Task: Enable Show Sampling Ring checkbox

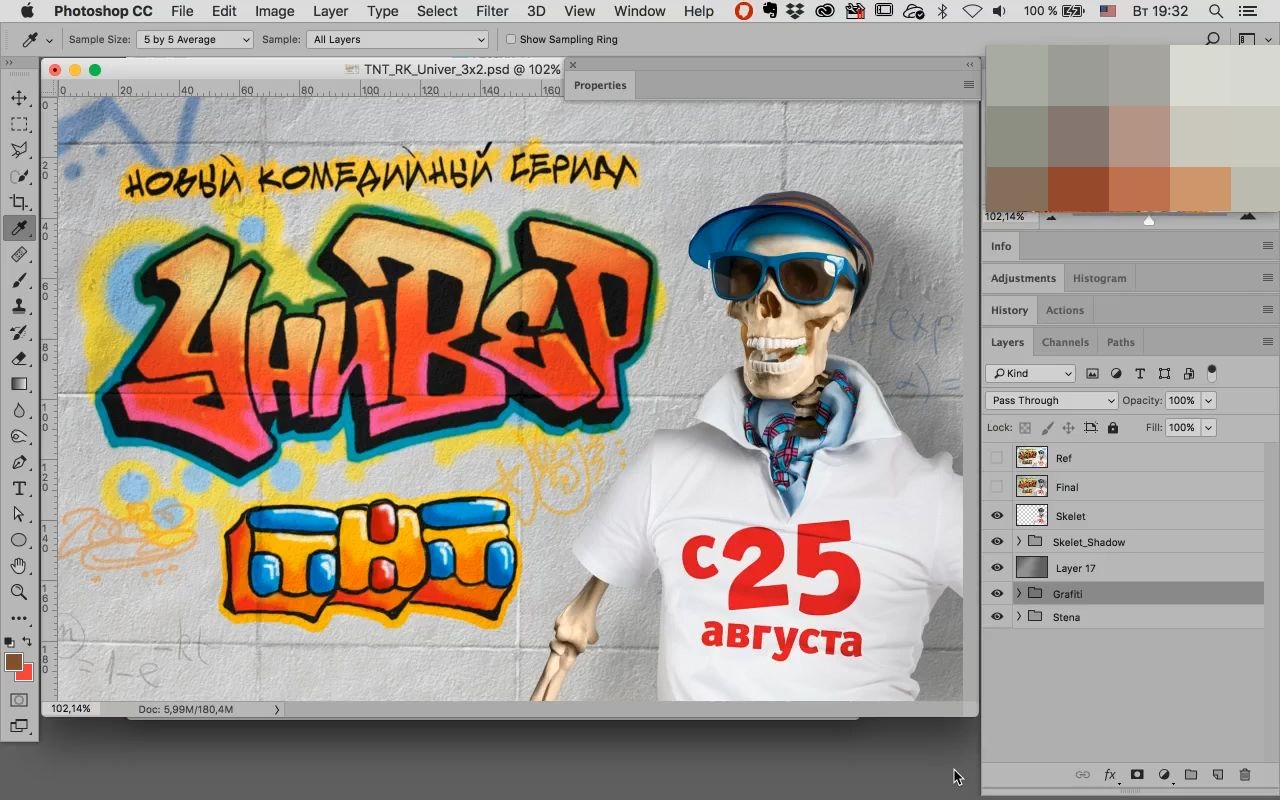Action: tap(511, 39)
